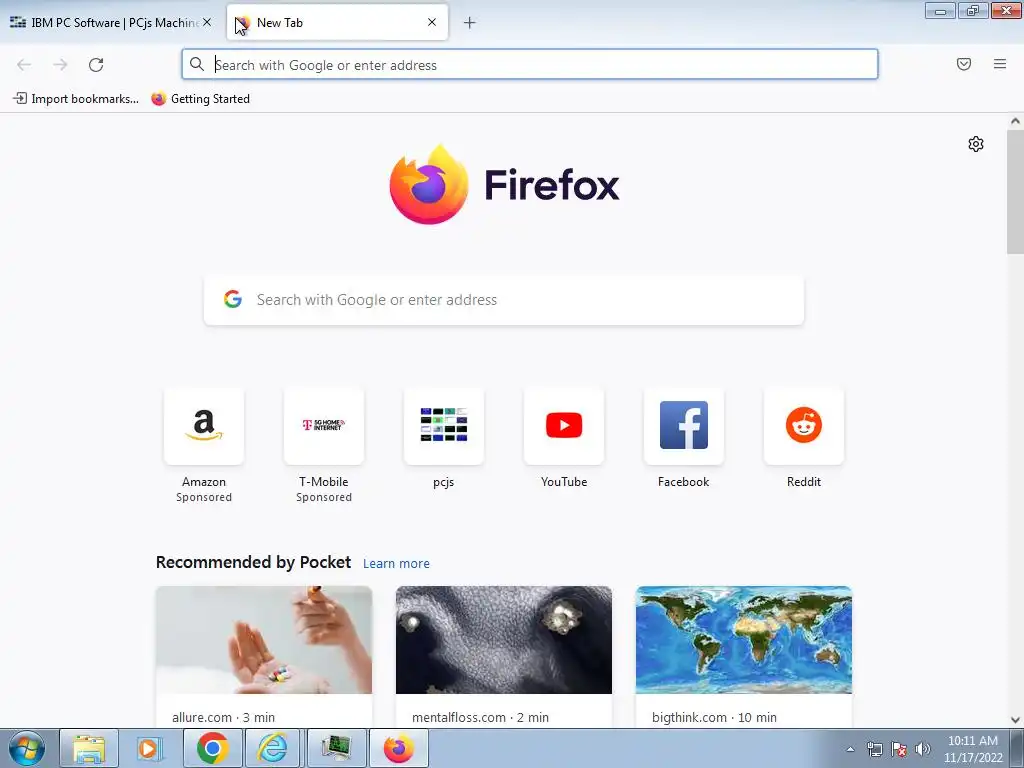1024x768 pixels.
Task: Launch Windows Media Player from taskbar
Action: tap(149, 748)
